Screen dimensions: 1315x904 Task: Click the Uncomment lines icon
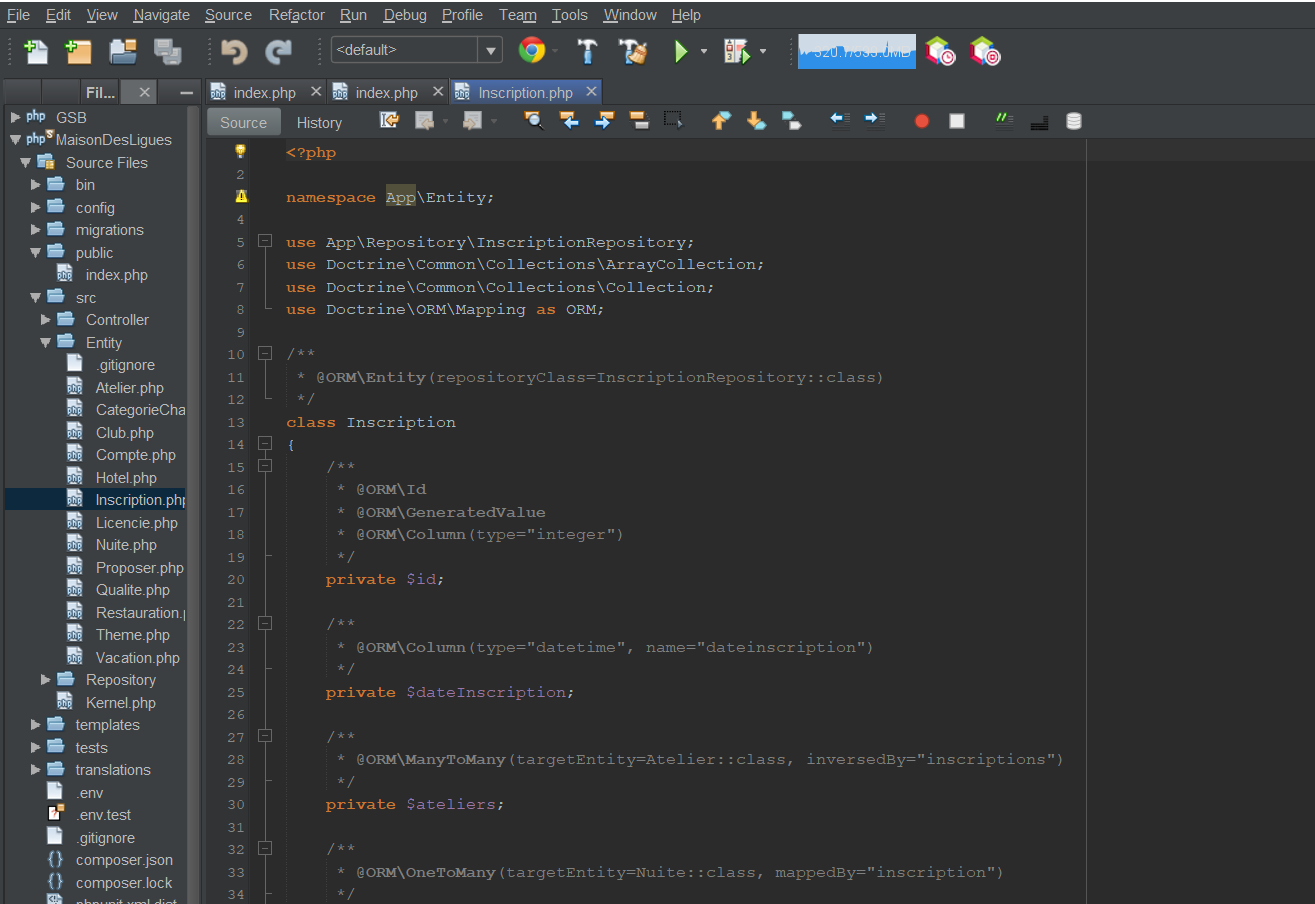pos(1039,121)
